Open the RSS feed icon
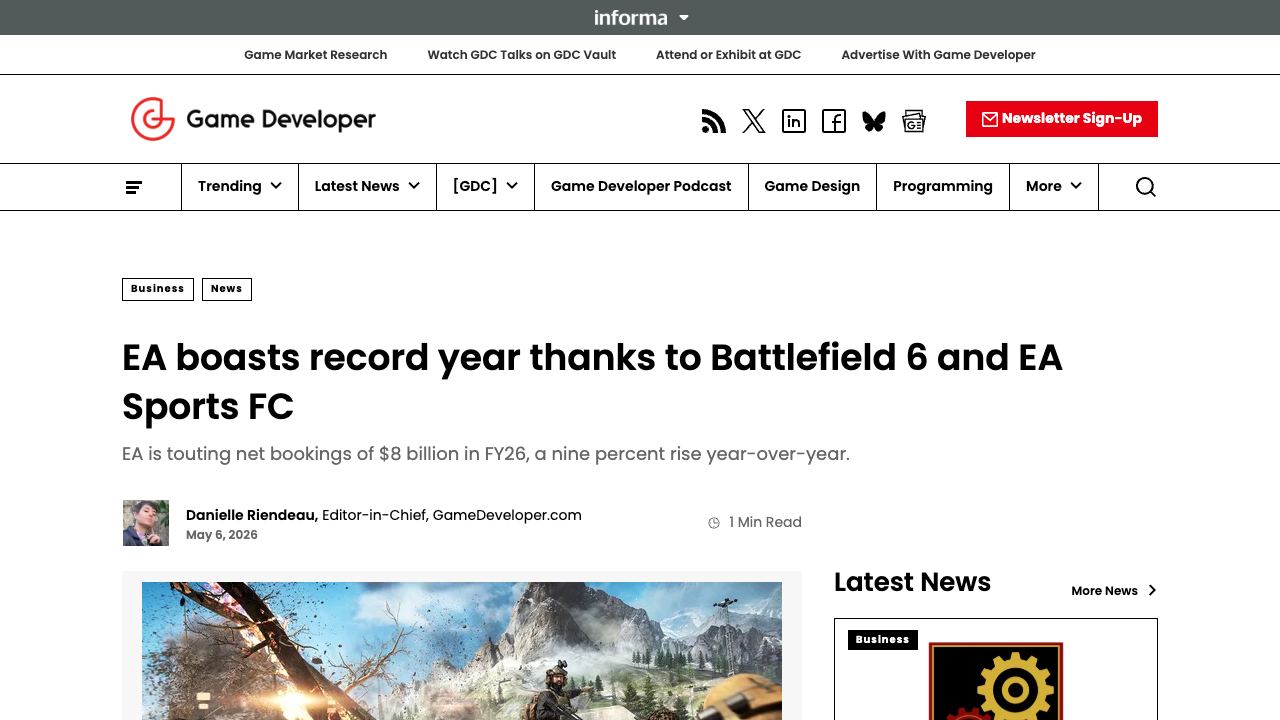 point(713,122)
